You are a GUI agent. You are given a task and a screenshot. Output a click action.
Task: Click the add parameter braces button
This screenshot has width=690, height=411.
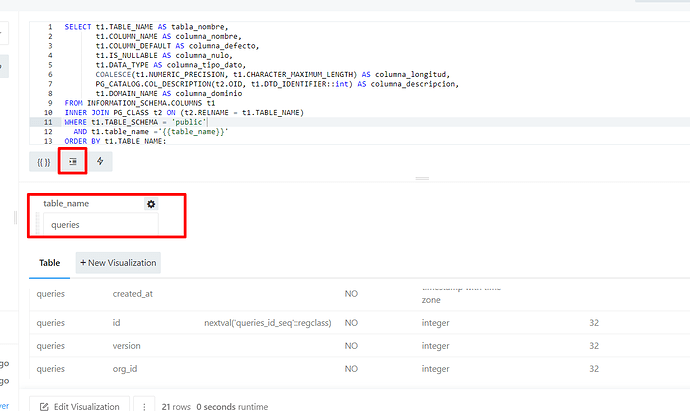point(44,162)
